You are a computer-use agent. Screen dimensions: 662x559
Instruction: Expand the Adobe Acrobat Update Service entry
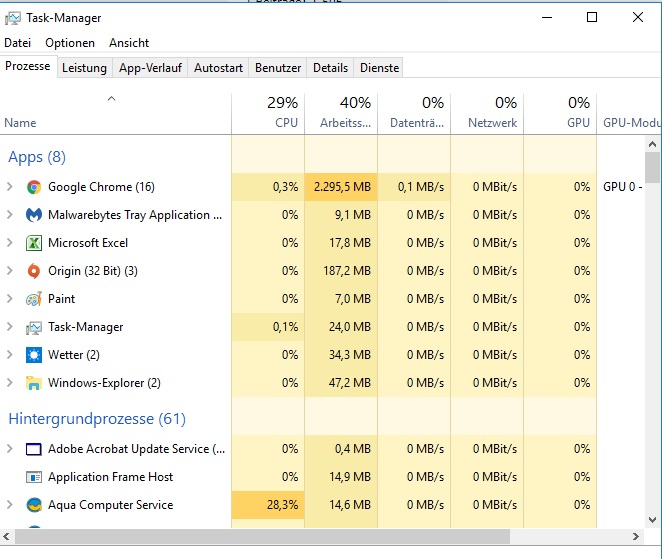[x=10, y=449]
